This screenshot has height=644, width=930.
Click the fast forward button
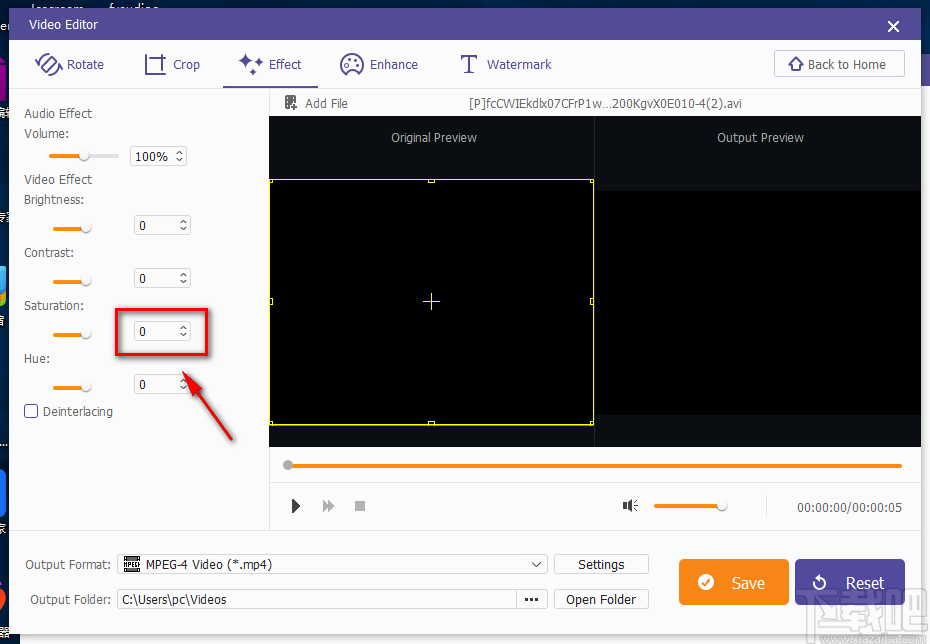(328, 506)
